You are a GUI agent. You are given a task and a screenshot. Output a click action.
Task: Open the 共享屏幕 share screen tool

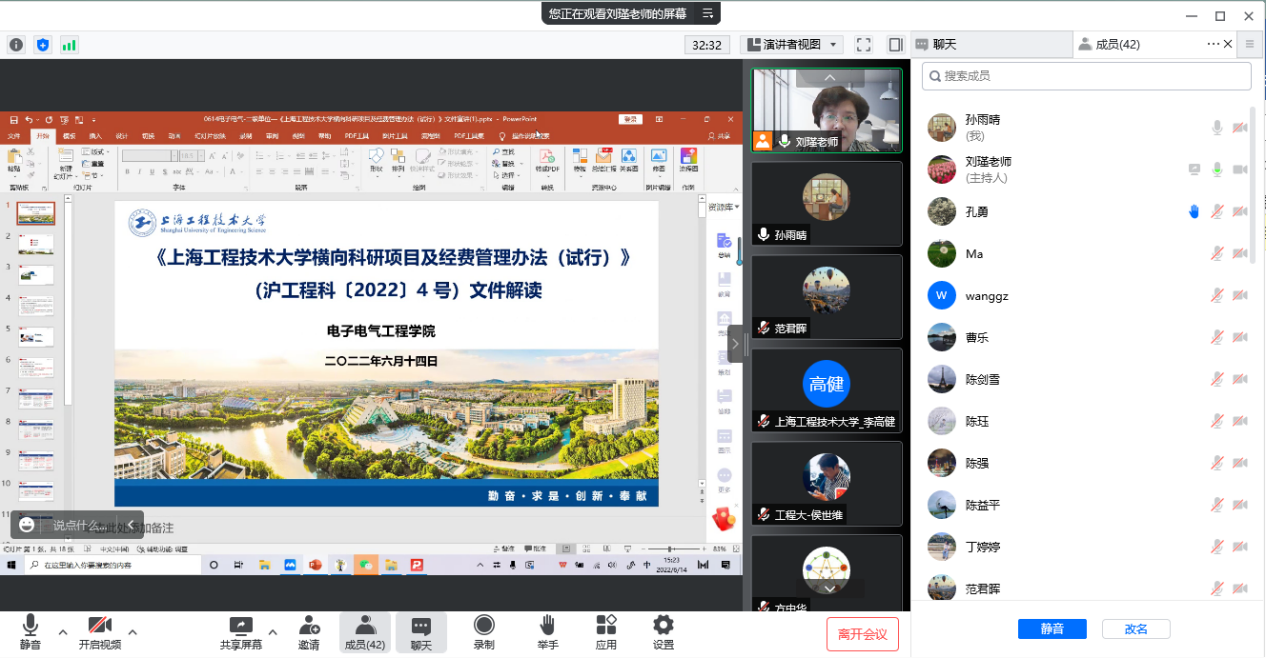click(x=240, y=633)
